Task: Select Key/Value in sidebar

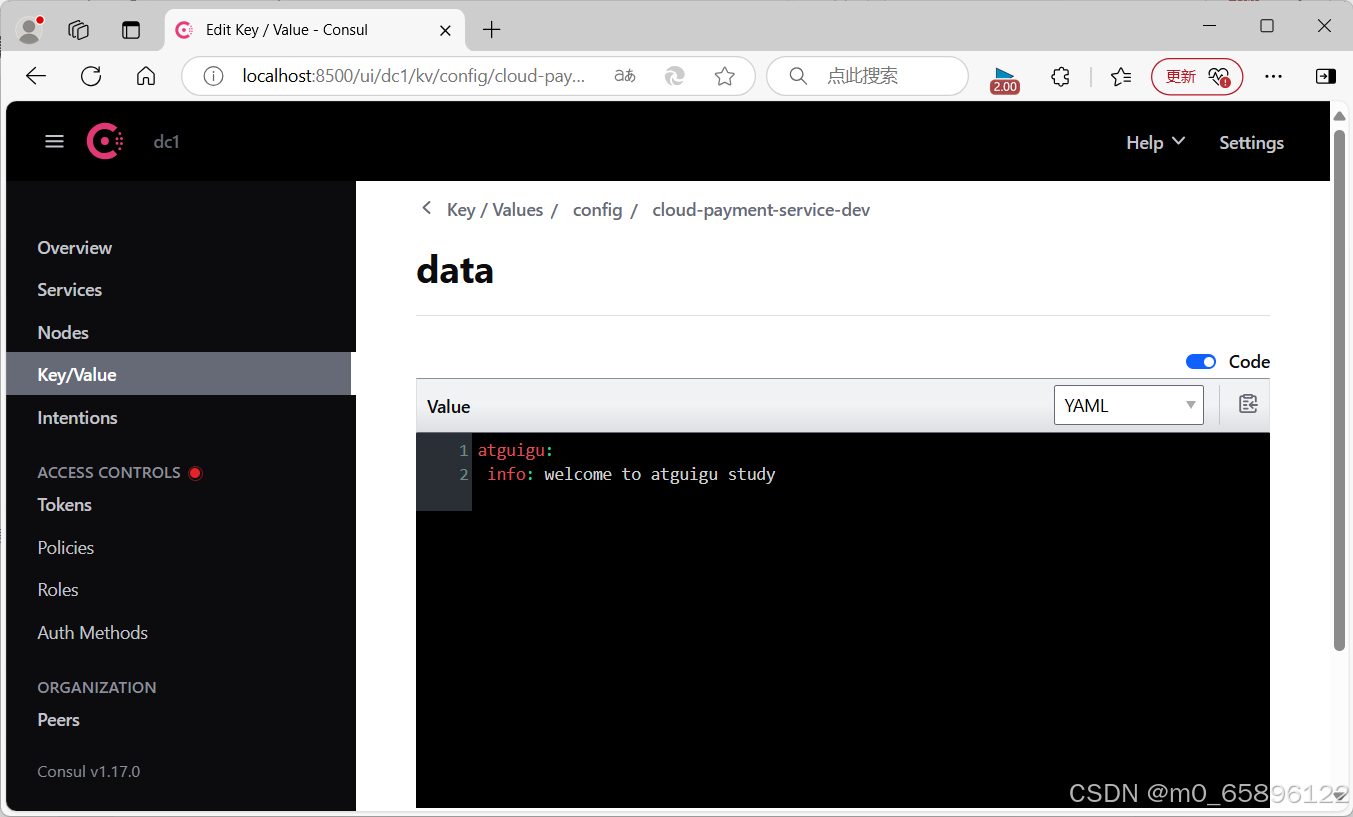Action: (x=178, y=374)
